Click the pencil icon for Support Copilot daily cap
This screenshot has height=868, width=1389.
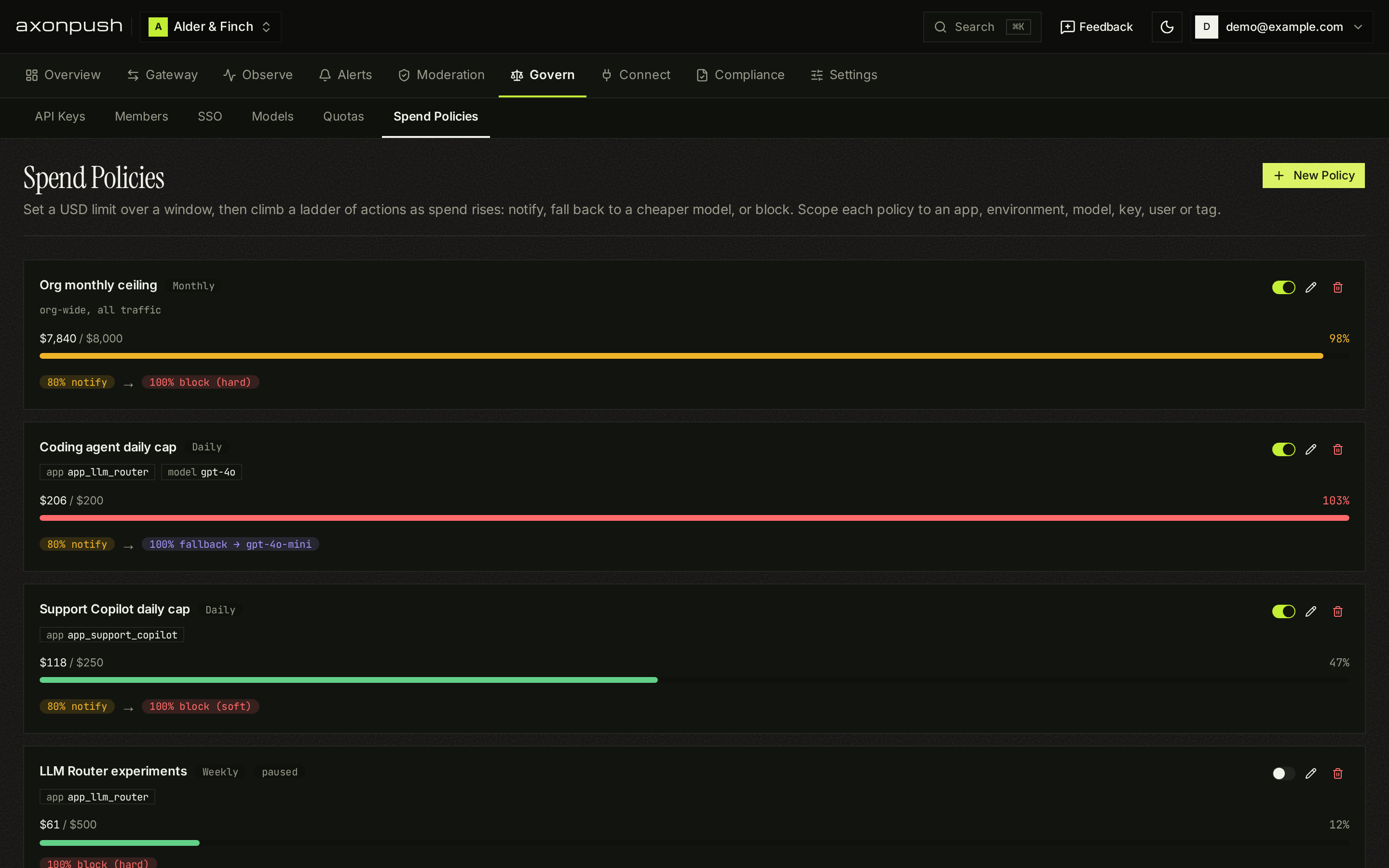coord(1310,611)
